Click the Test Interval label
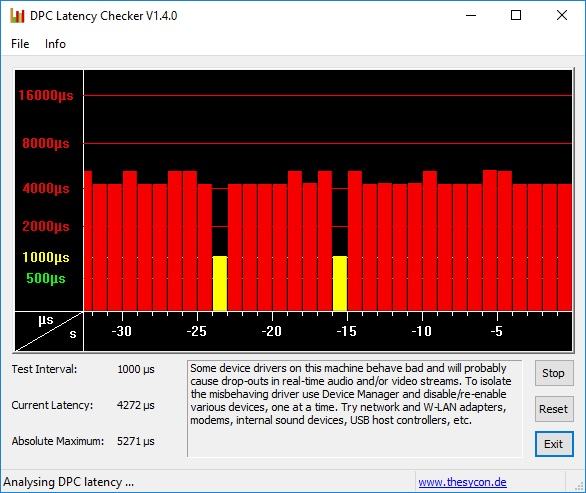 tap(44, 369)
